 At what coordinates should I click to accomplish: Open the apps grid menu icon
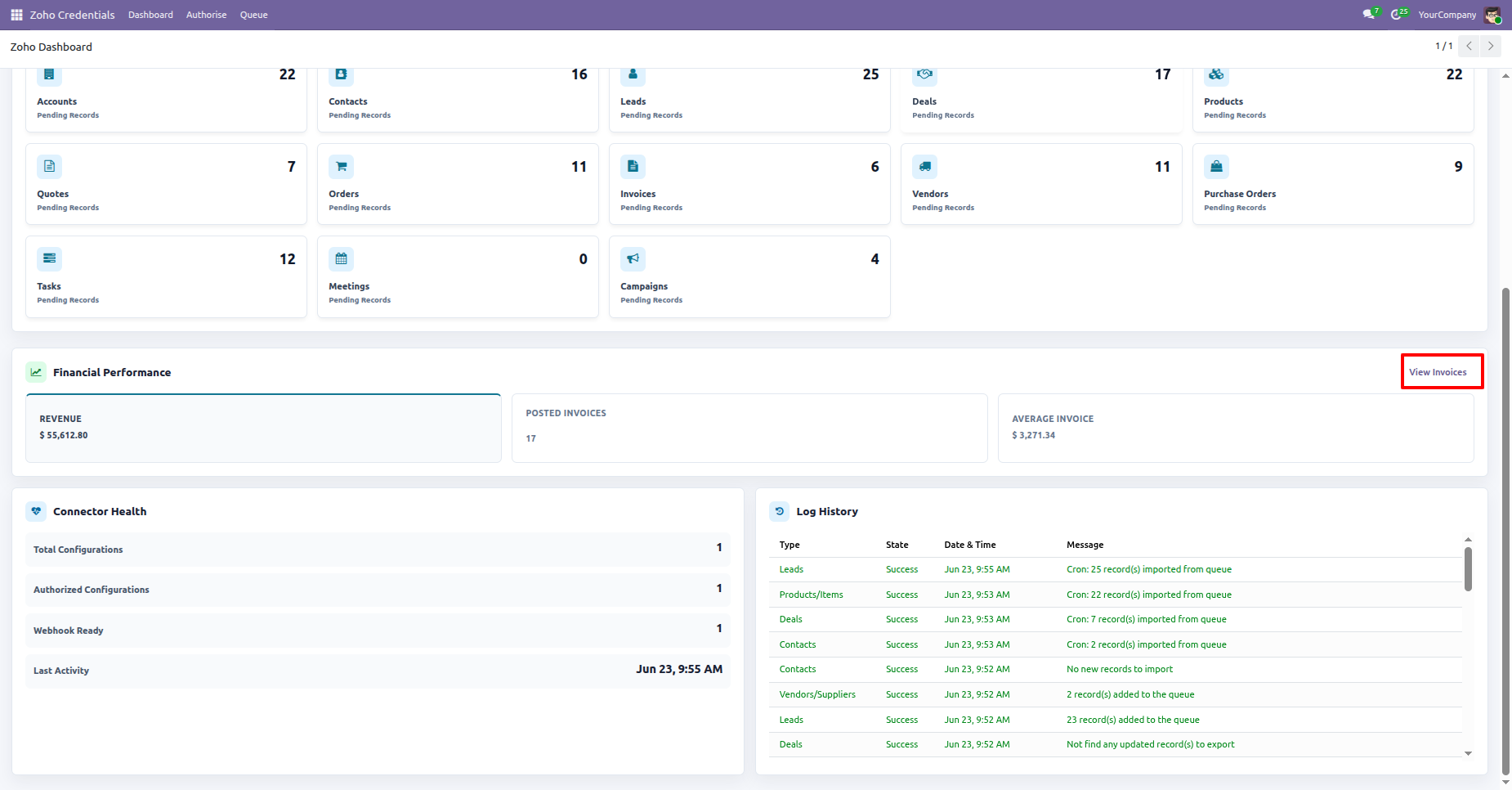16,15
